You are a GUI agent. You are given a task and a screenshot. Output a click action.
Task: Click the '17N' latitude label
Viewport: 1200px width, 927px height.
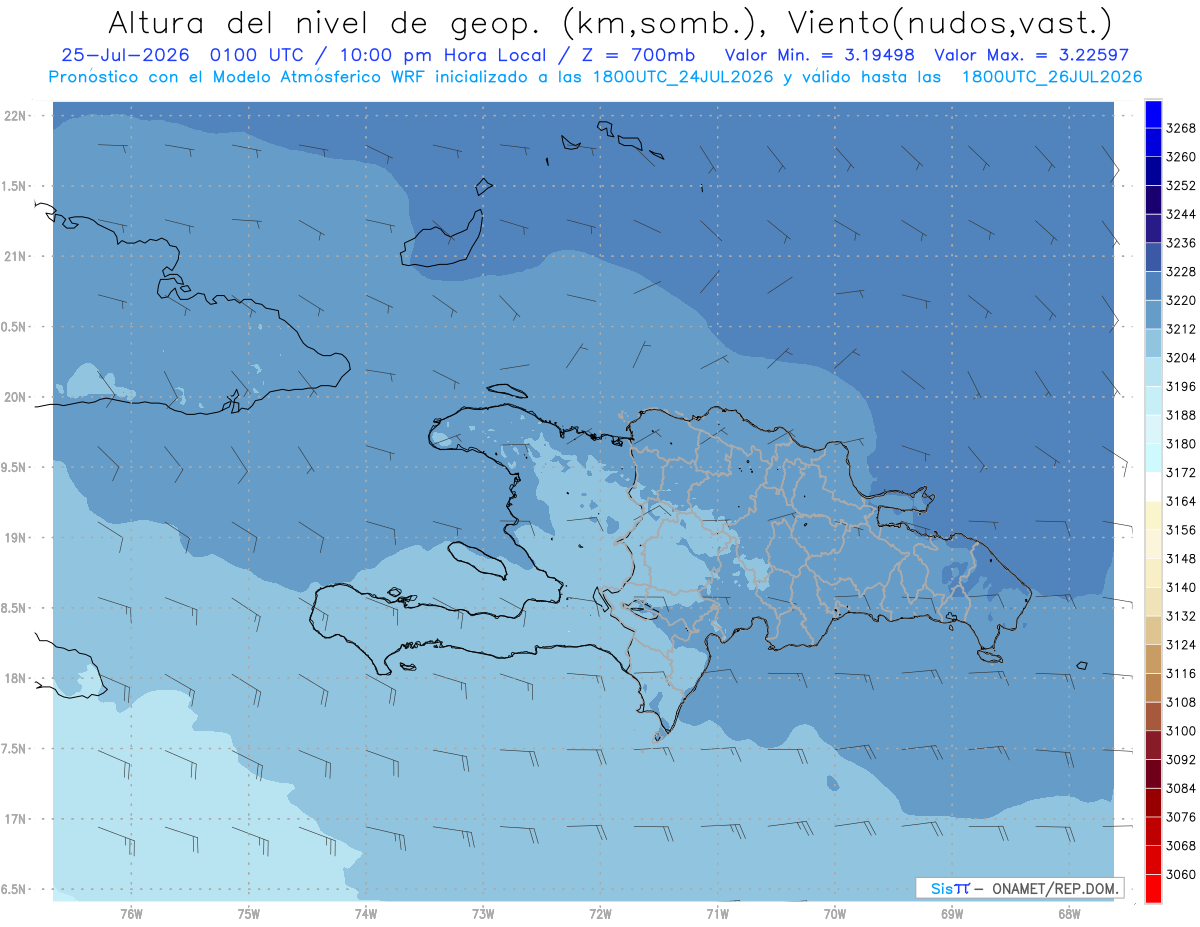(x=15, y=819)
